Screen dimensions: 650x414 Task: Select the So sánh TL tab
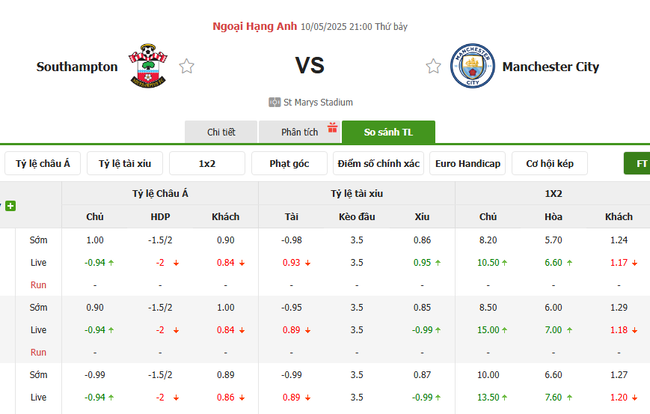tap(388, 132)
